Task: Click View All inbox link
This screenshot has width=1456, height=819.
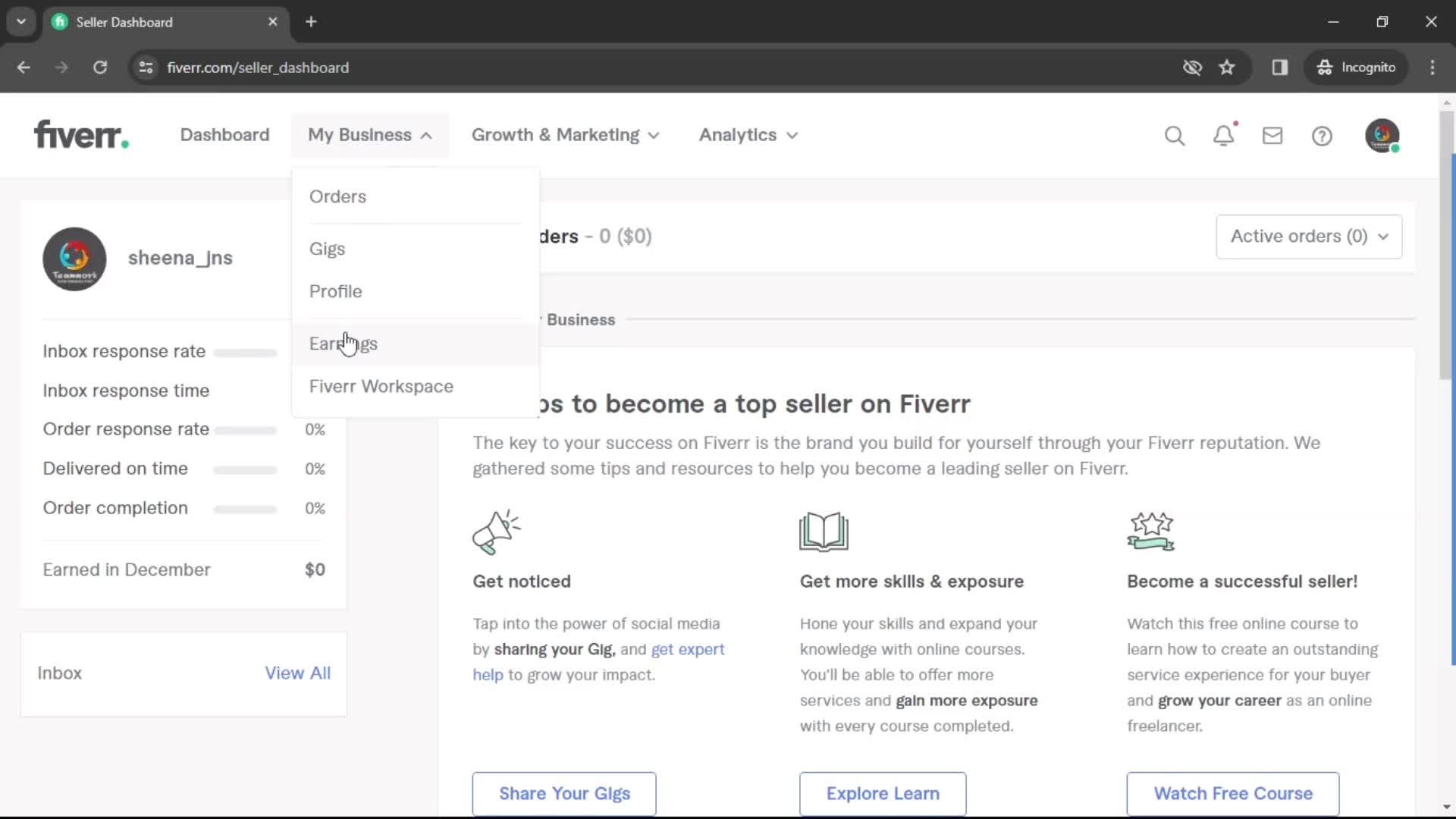Action: 298,672
